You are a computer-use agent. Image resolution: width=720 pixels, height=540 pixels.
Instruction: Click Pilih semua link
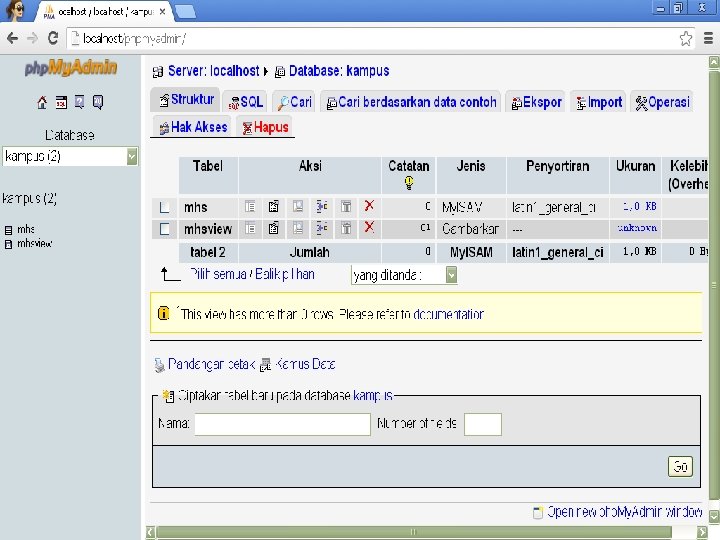(219, 274)
